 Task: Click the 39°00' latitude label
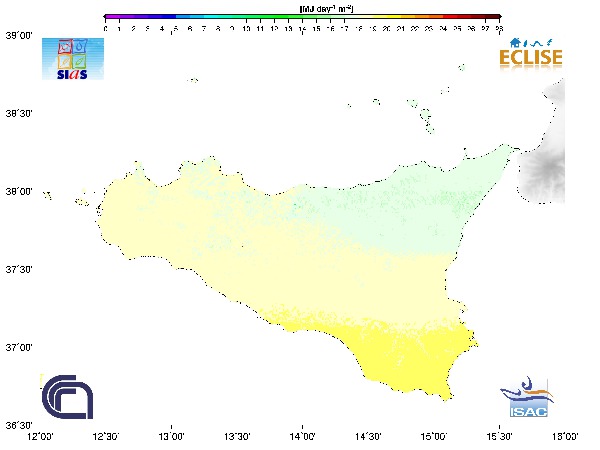(18, 36)
